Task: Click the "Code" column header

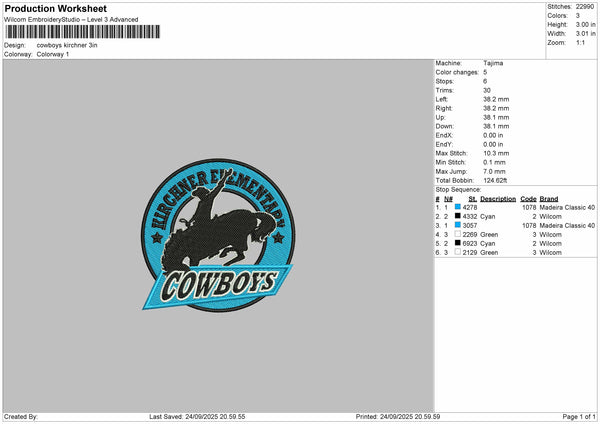Action: pyautogui.click(x=528, y=199)
